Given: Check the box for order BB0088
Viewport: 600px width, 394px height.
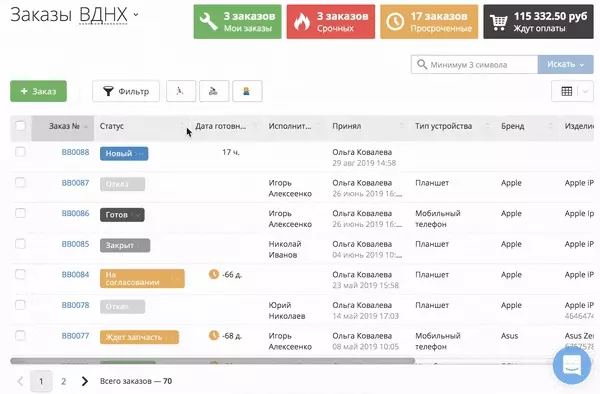Looking at the screenshot, I should (x=20, y=152).
